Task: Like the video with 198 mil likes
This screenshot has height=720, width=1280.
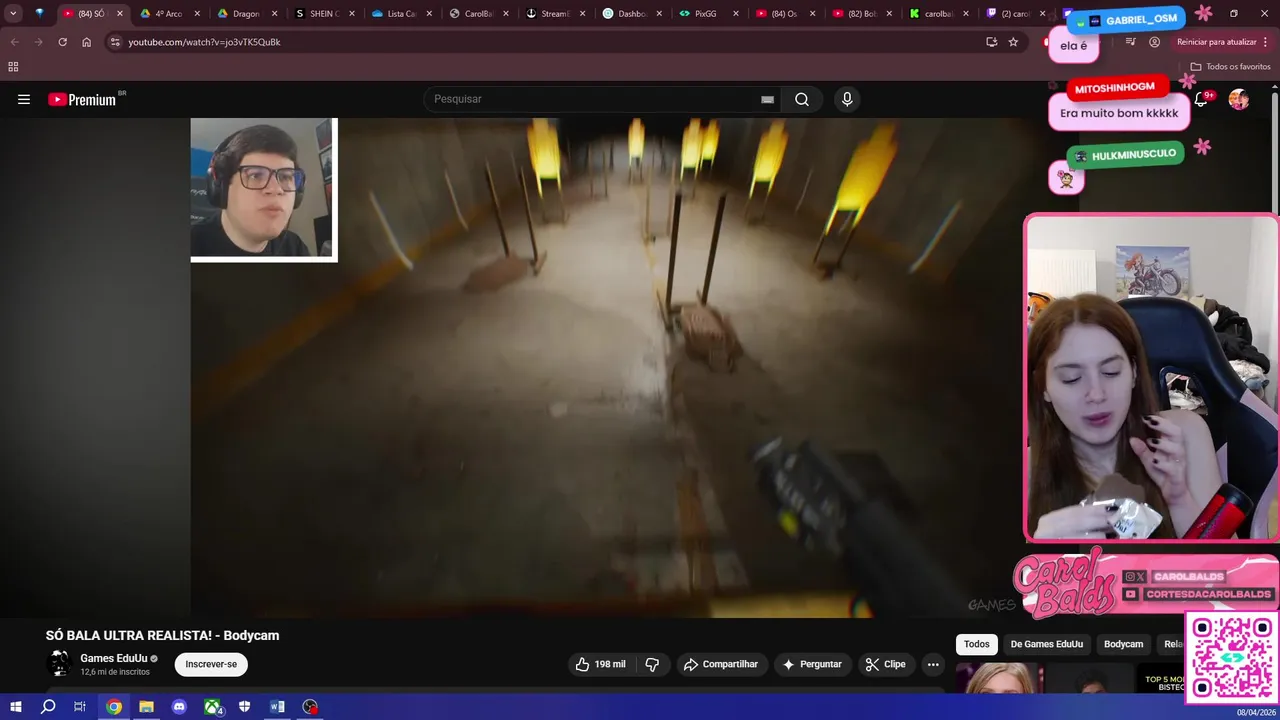Action: [600, 664]
